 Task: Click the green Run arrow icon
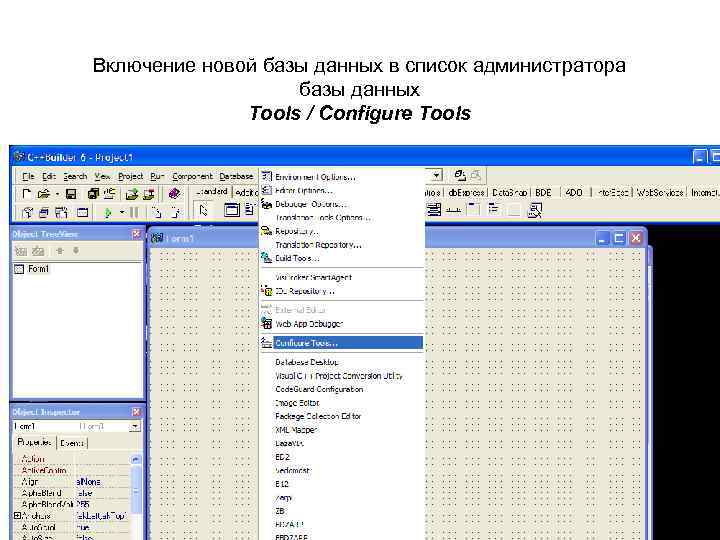(x=108, y=212)
